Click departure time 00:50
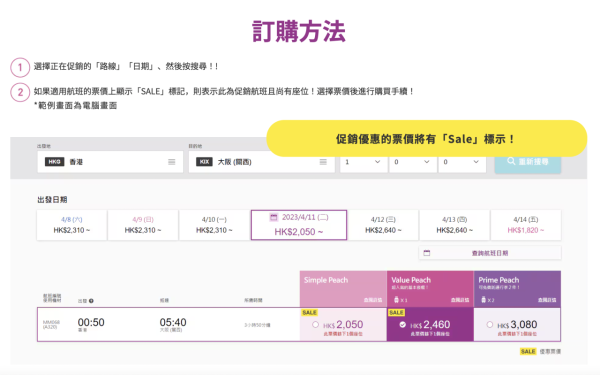The image size is (600, 375). click(x=91, y=322)
